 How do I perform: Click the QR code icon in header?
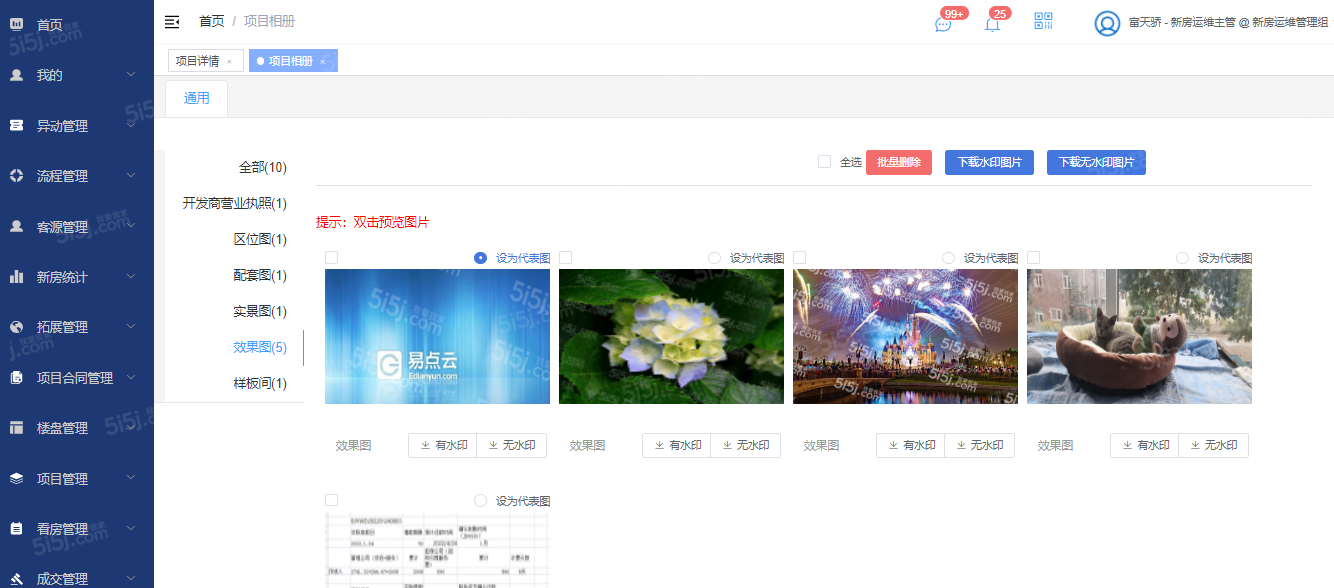[1044, 22]
